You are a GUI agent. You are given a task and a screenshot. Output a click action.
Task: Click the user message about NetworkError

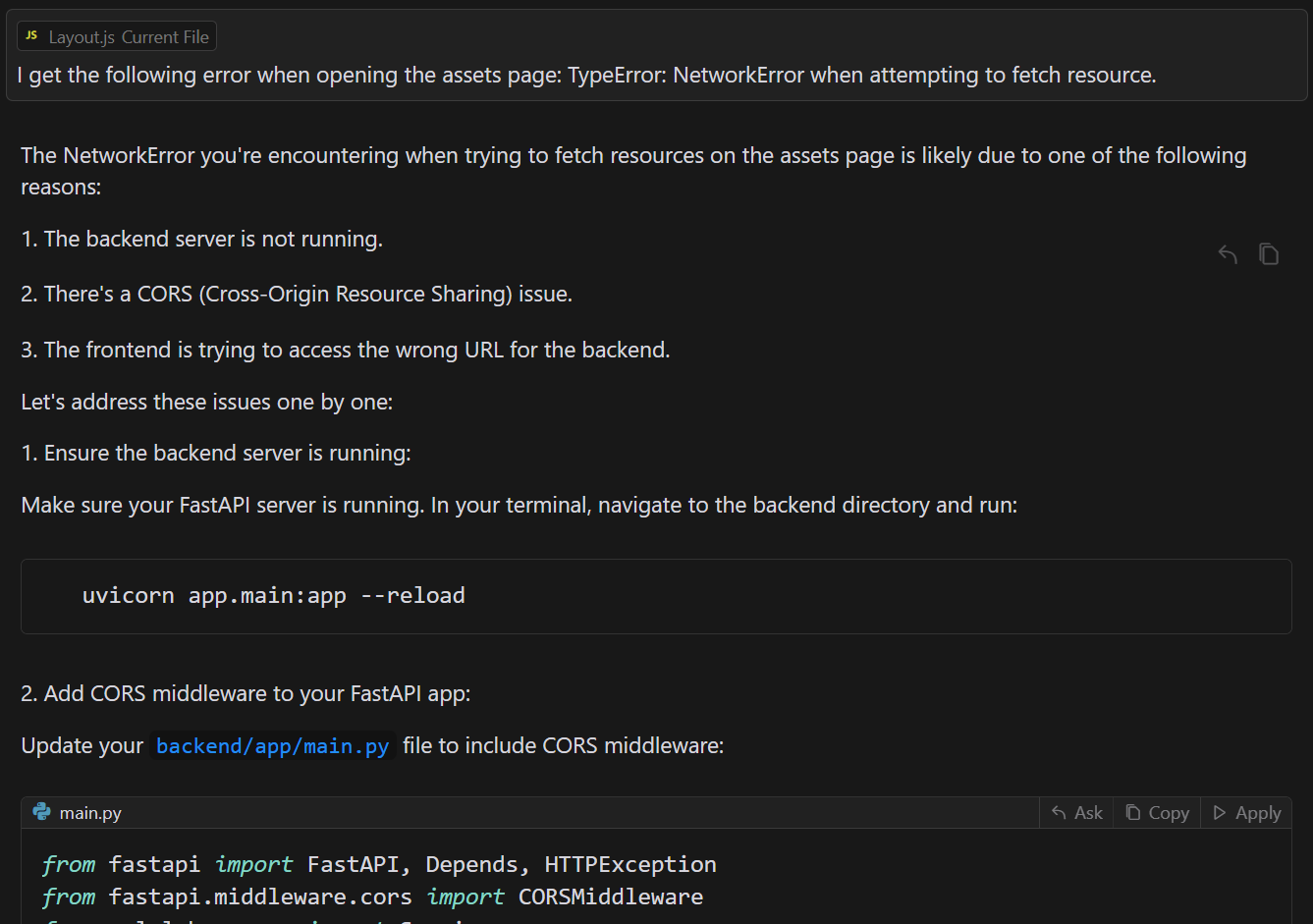[586, 76]
